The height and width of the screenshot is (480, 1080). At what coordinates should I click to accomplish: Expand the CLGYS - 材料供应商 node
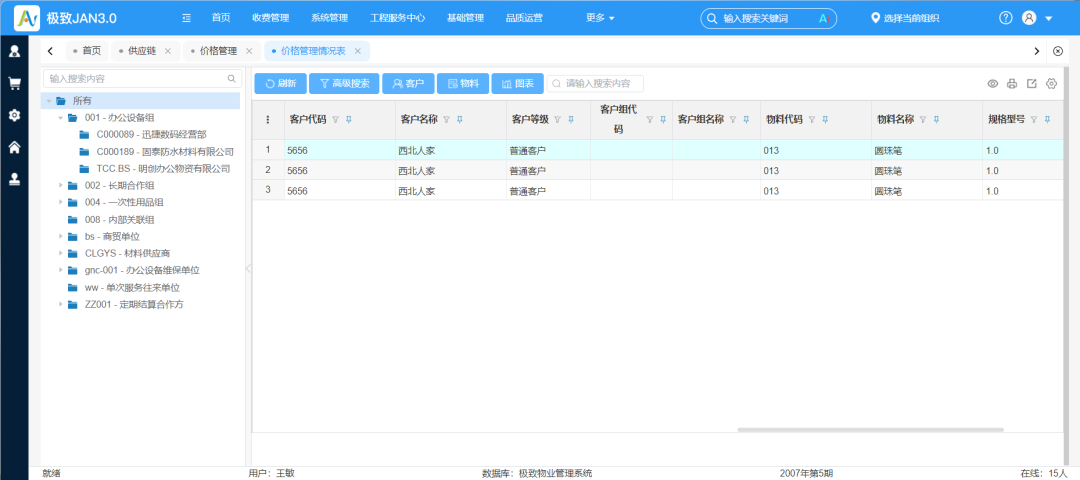click(x=61, y=253)
